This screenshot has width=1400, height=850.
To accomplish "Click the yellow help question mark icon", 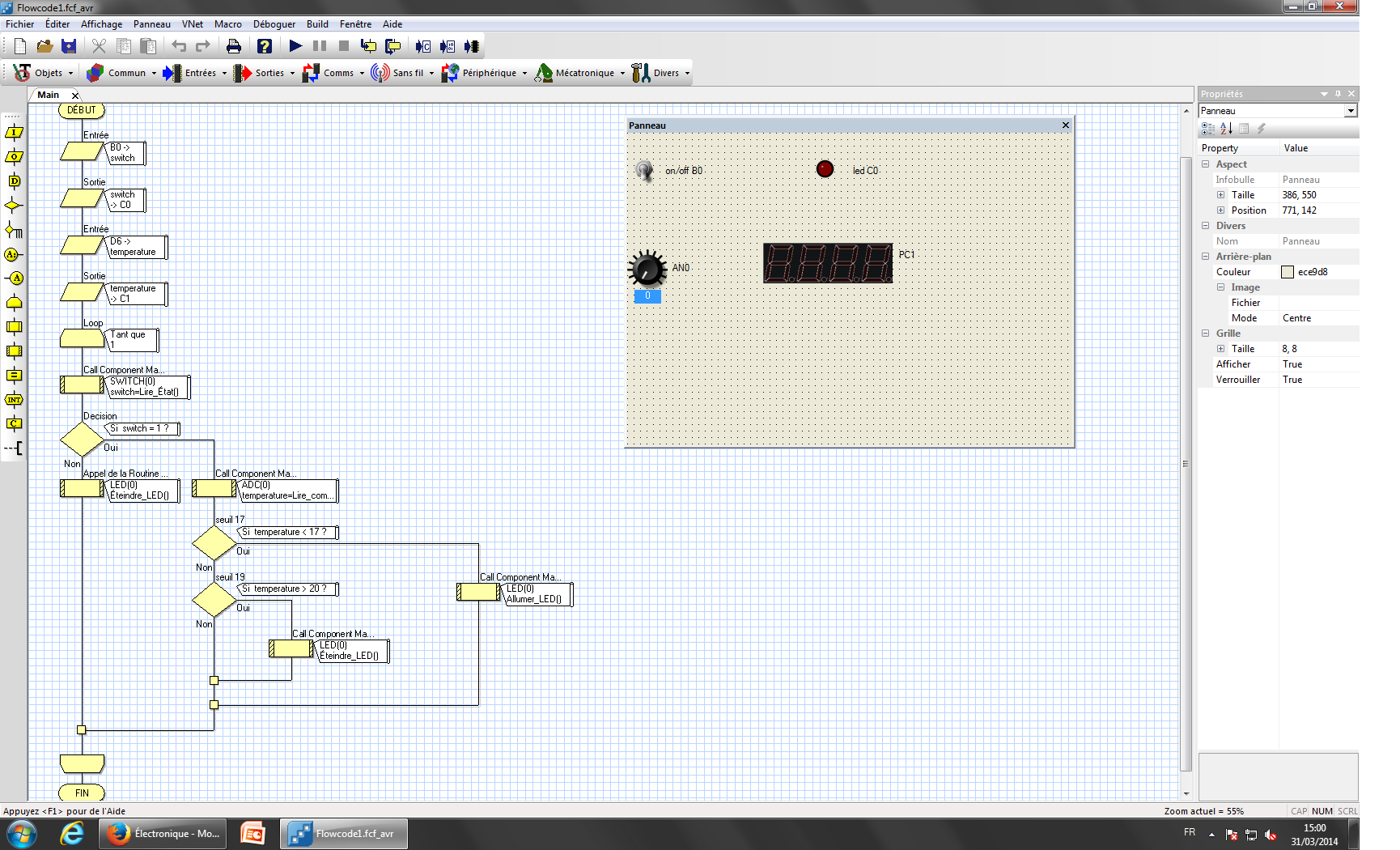I will click(x=264, y=46).
